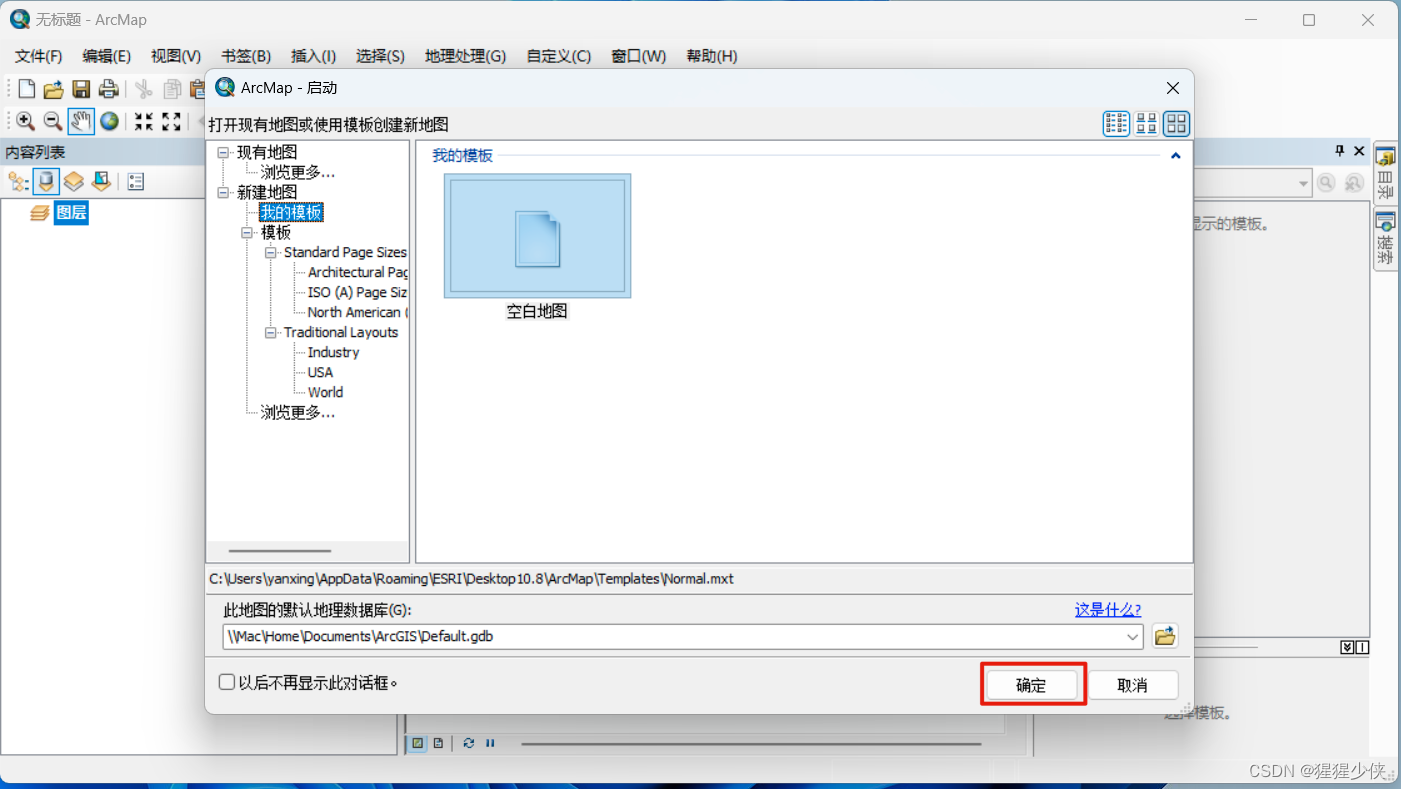Image resolution: width=1401 pixels, height=789 pixels.
Task: Switch dialog to list view icon
Action: click(1116, 124)
